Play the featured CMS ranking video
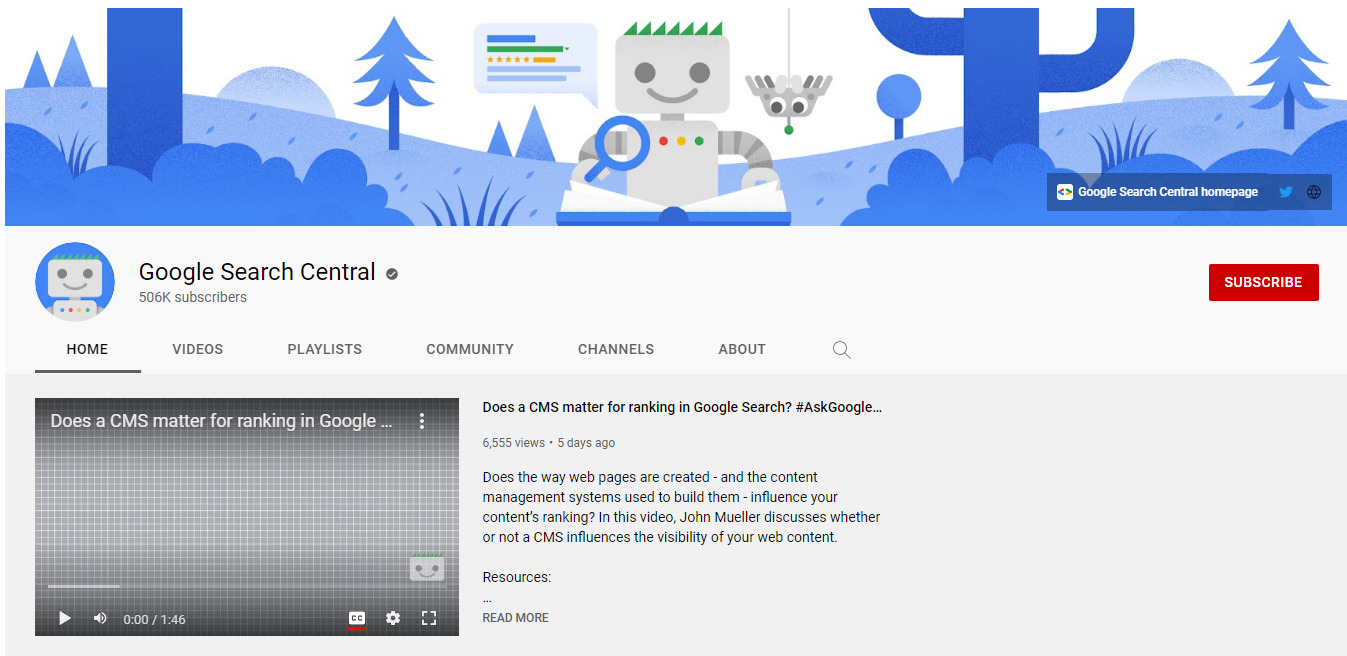The height and width of the screenshot is (656, 1347). tap(65, 618)
